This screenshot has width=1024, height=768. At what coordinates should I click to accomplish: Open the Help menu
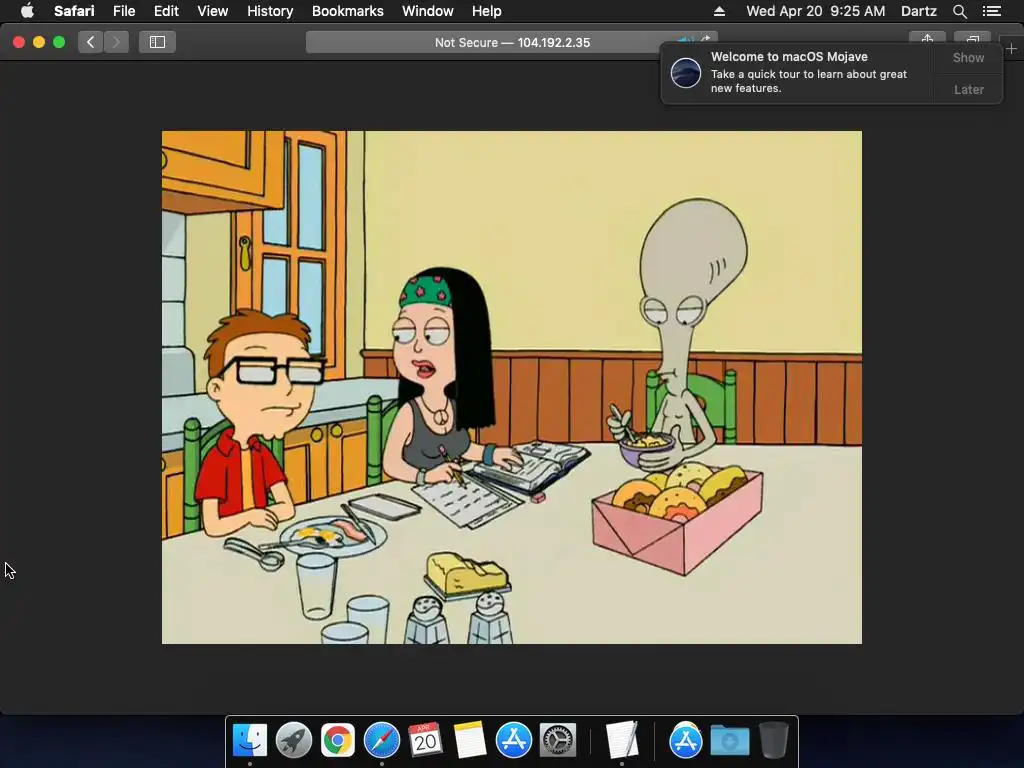(487, 11)
